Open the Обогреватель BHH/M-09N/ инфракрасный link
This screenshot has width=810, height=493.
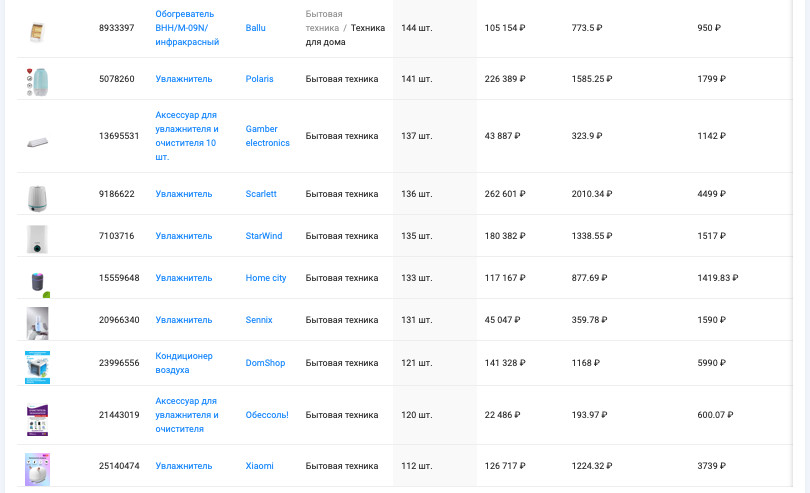pos(187,28)
